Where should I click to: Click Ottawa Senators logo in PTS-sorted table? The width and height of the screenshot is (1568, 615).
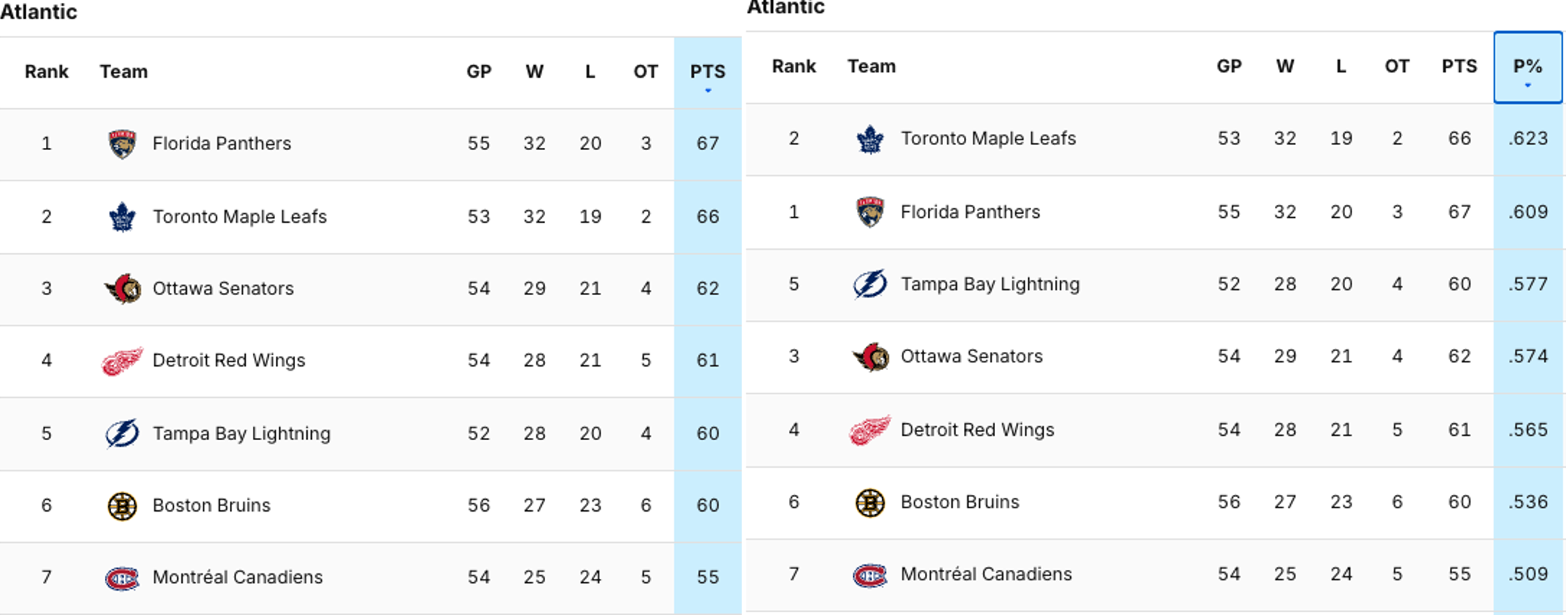coord(123,289)
